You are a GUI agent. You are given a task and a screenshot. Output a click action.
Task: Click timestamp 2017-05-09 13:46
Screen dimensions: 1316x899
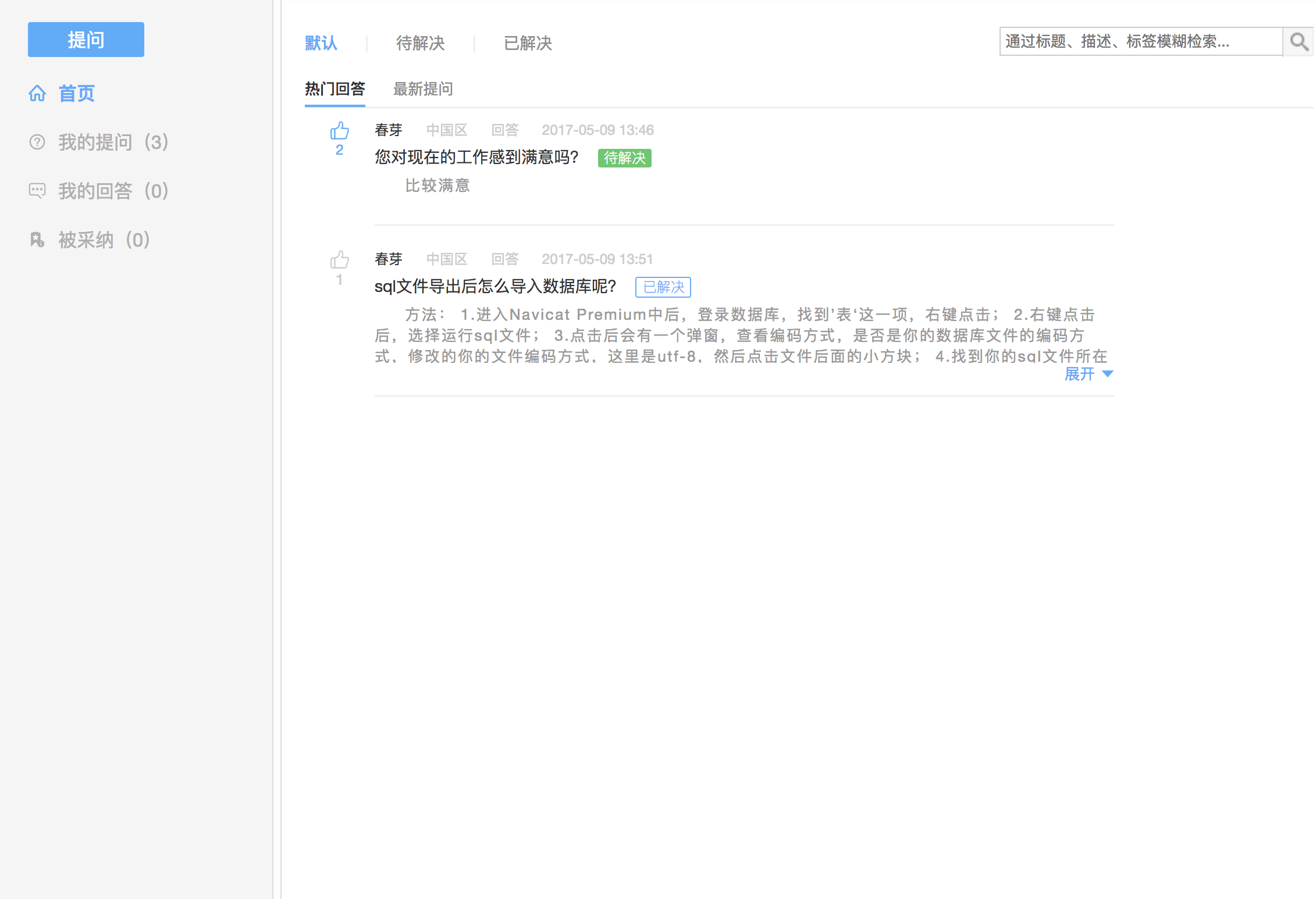(x=597, y=130)
